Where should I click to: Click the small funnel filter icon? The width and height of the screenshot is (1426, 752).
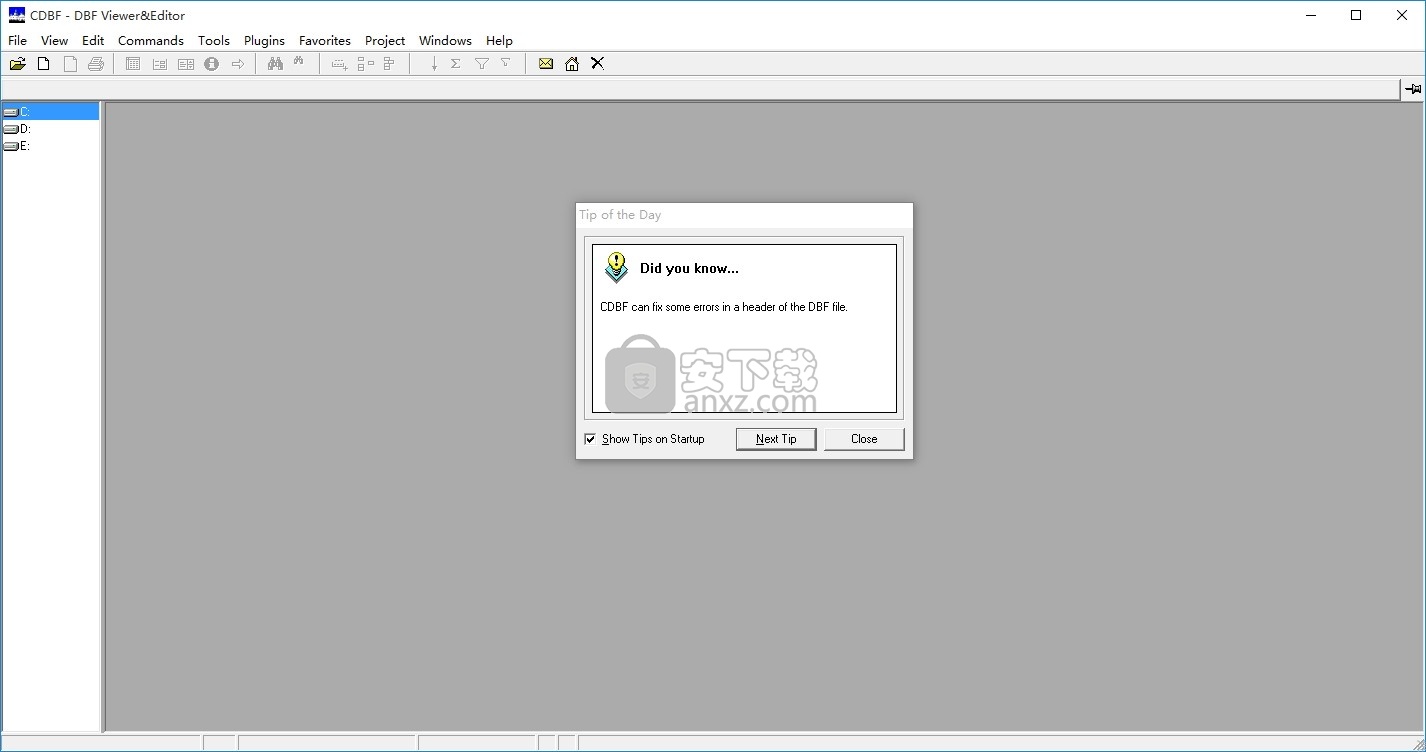point(505,62)
